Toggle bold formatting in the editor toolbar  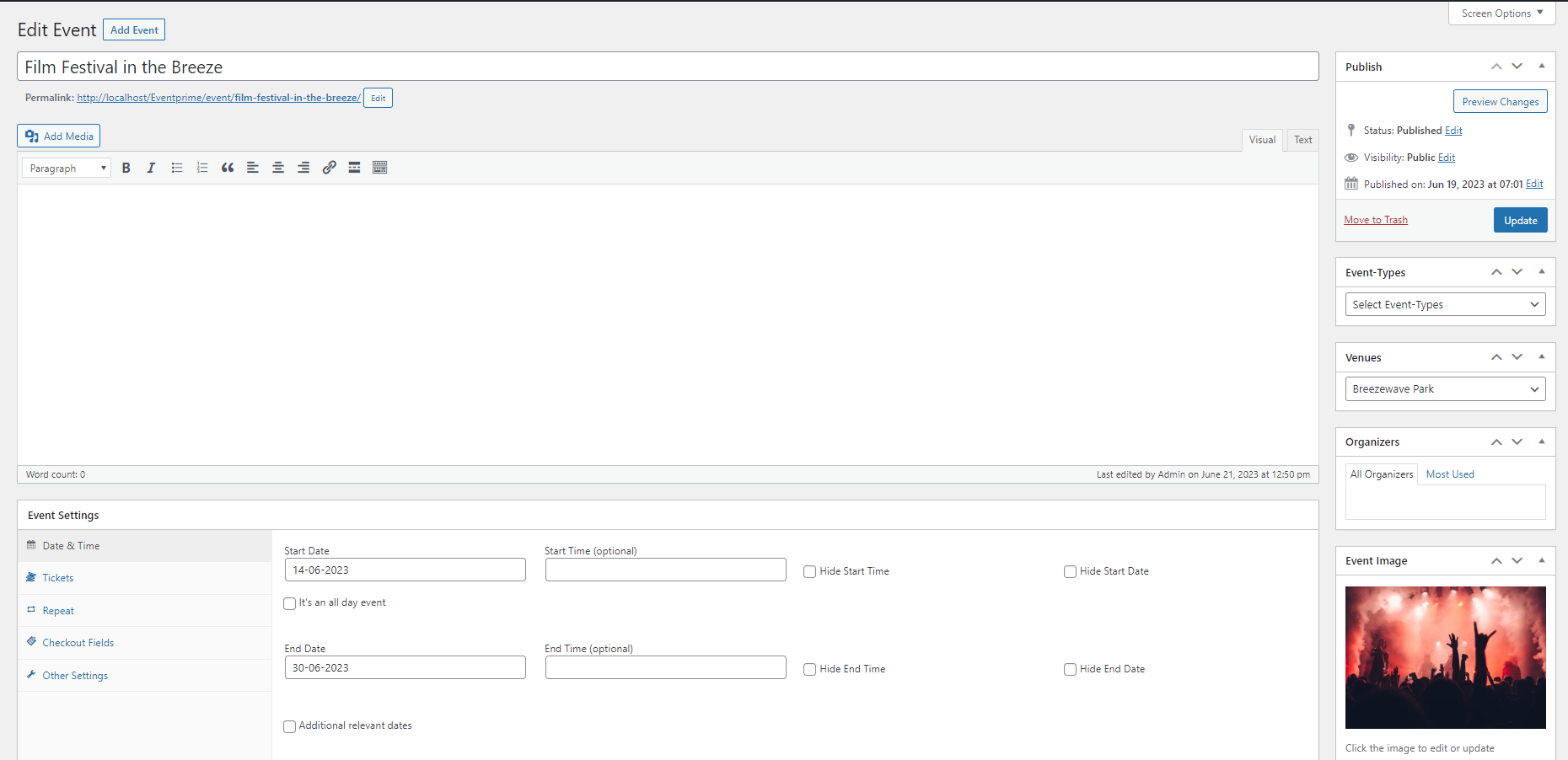(x=126, y=168)
